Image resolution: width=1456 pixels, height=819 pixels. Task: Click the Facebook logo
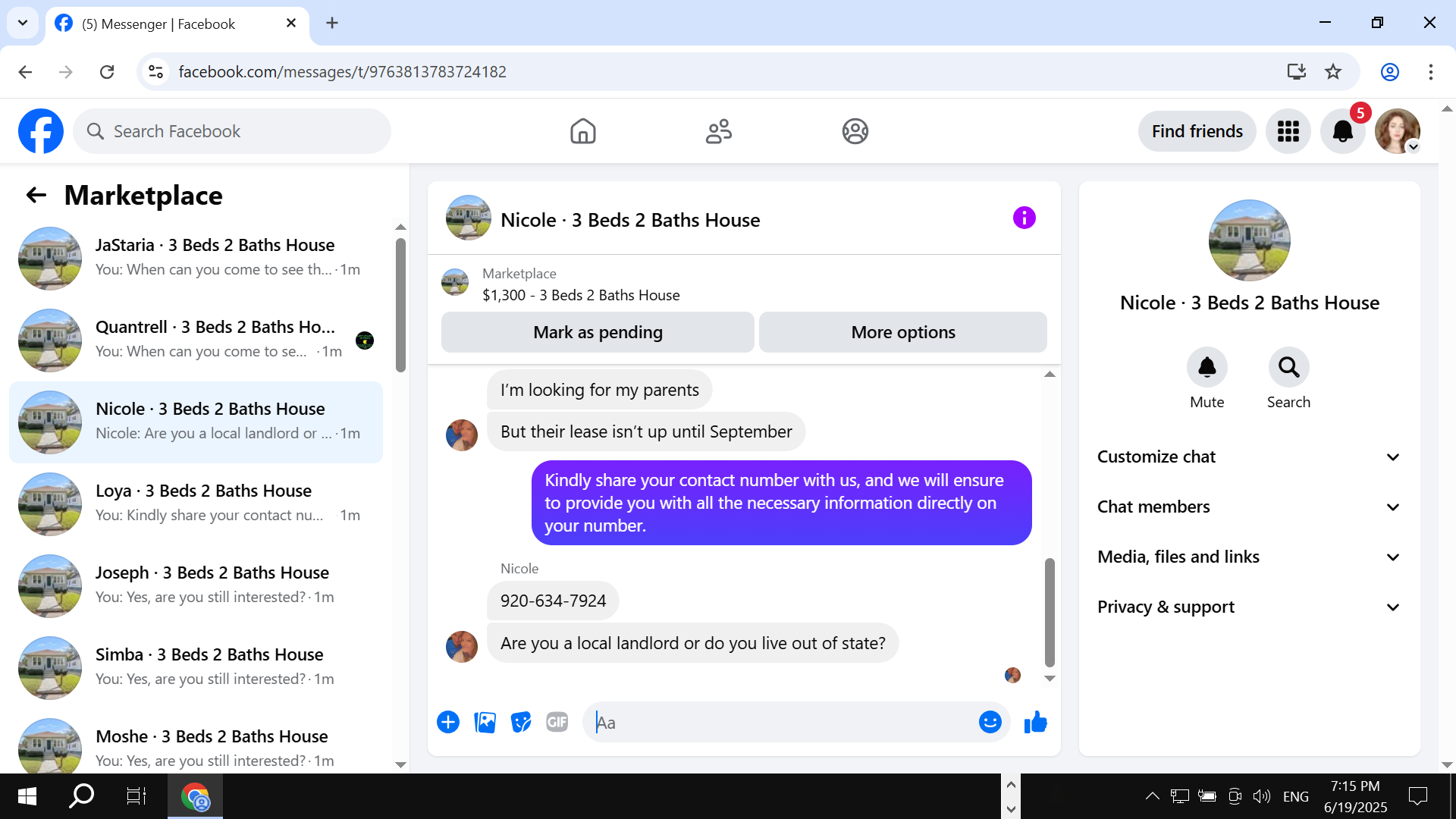(41, 131)
